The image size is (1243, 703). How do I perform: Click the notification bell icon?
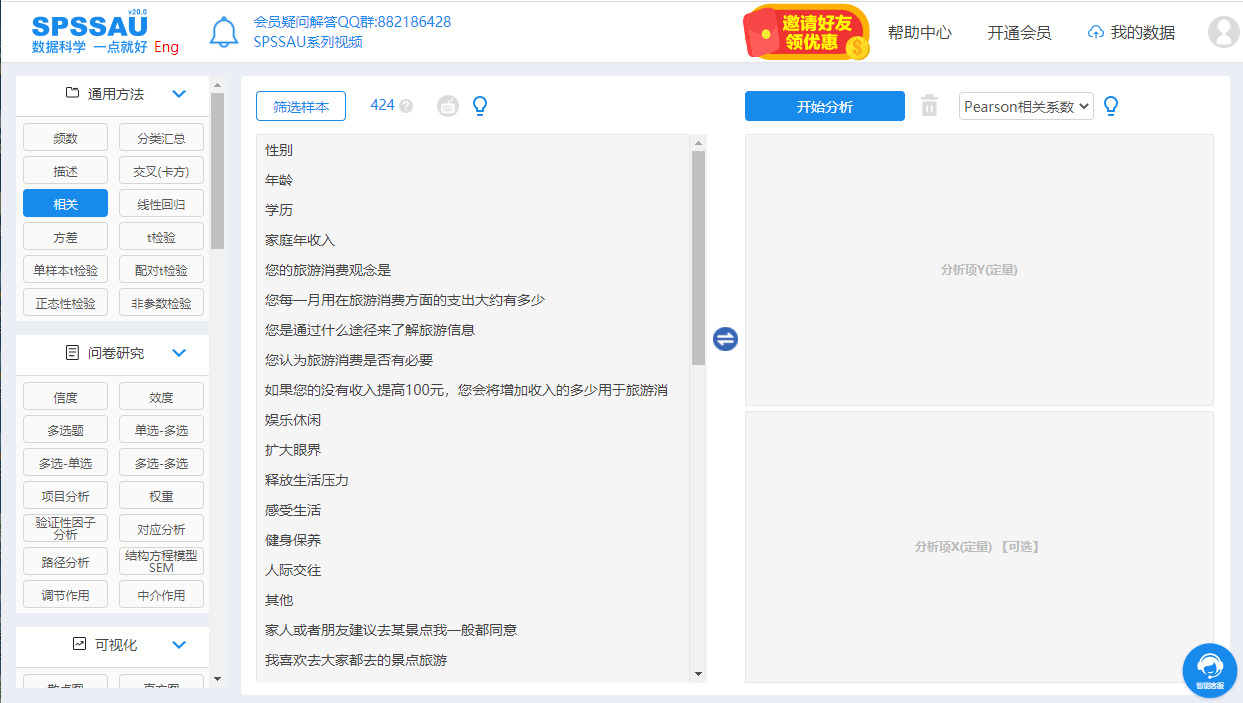[224, 31]
